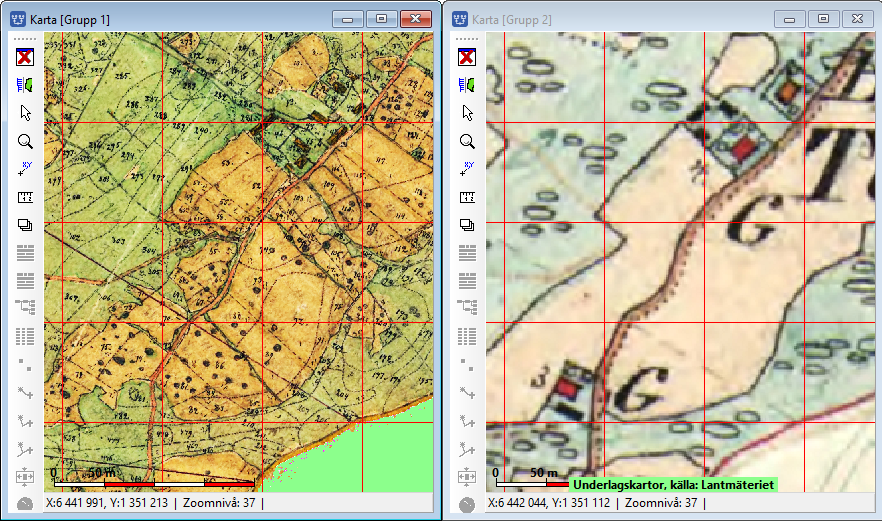Activate the ruler measure tool in Grupp 2
The image size is (882, 521).
467,197
